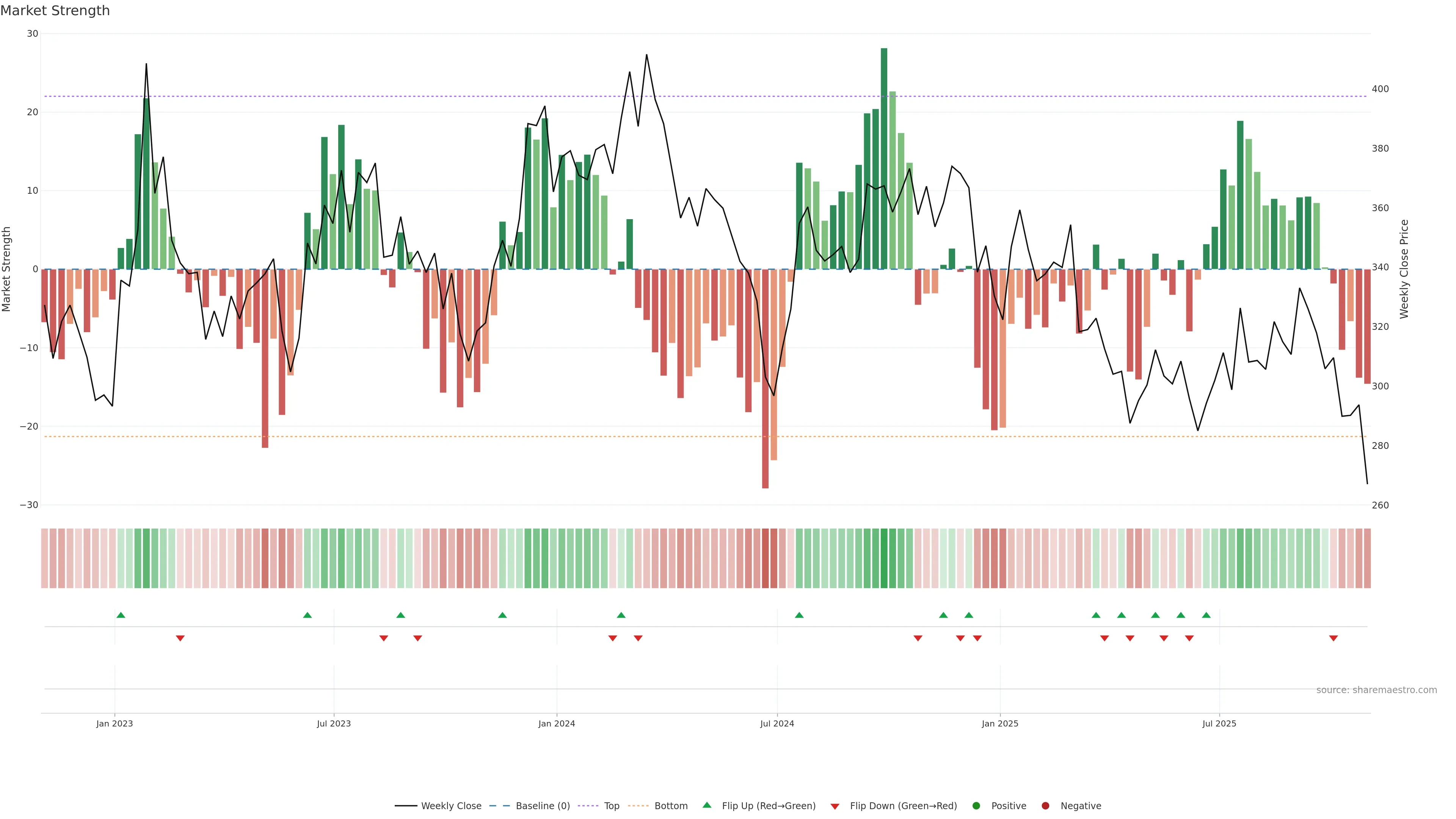Click the Jan 2024 x-axis label
The image size is (1456, 819).
click(556, 723)
